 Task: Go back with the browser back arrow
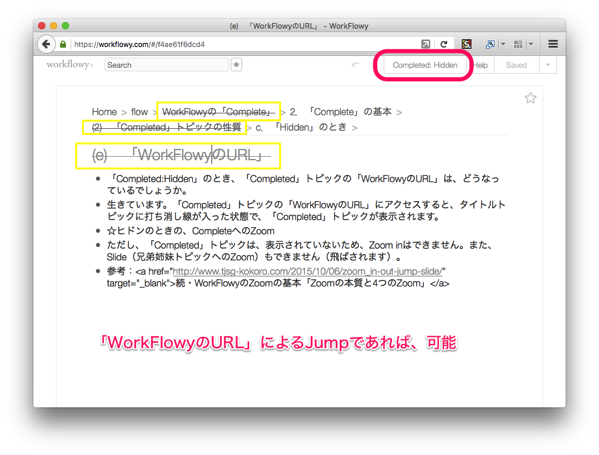pos(46,44)
